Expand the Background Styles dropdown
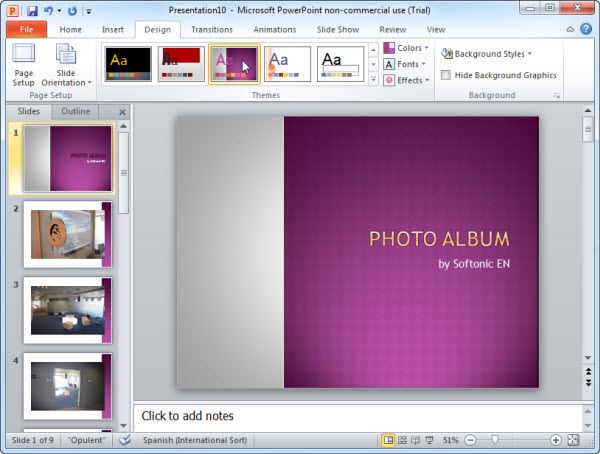Screen dimensions: 600x454 [486, 54]
